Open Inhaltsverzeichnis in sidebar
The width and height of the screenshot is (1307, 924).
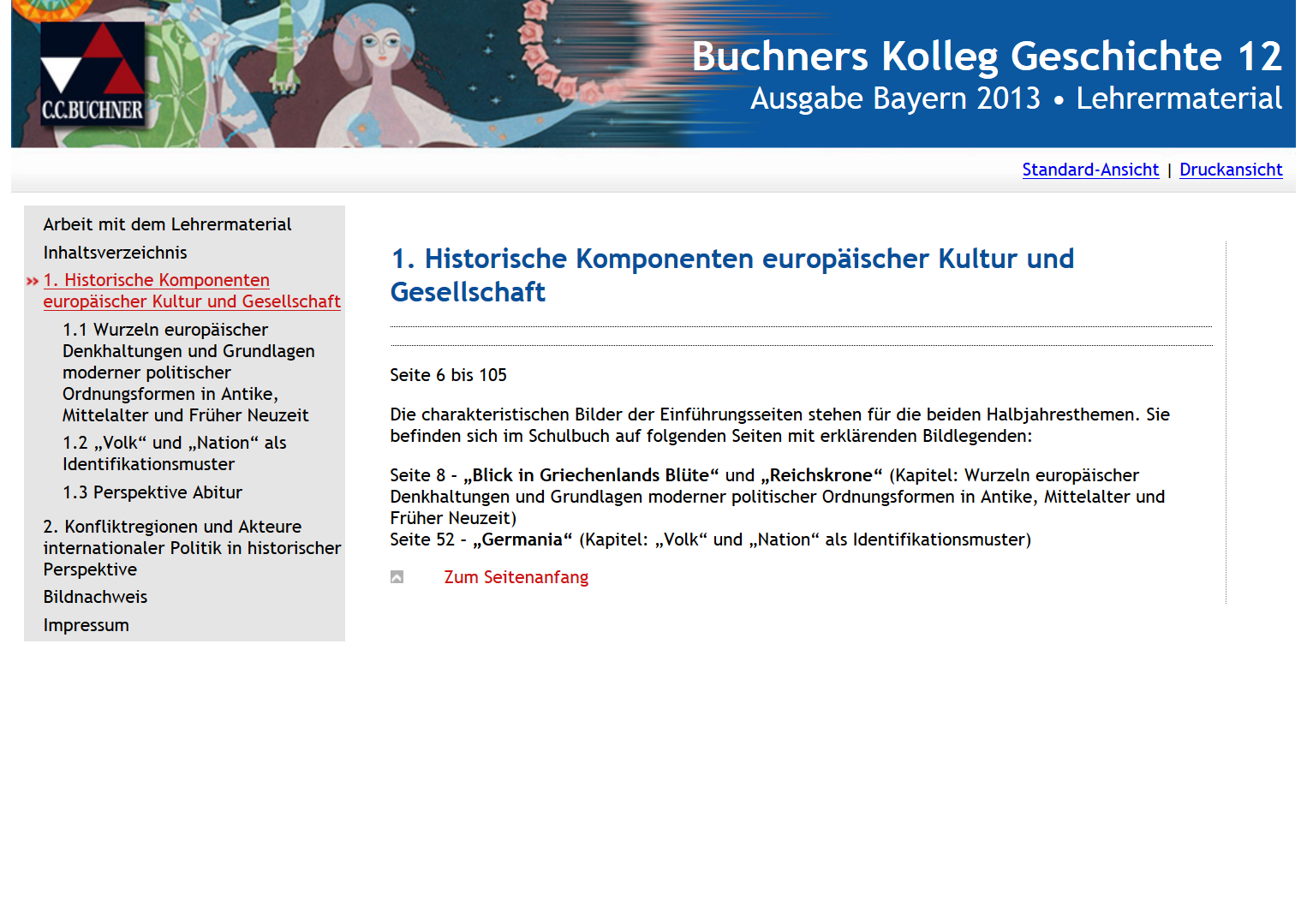click(x=115, y=253)
